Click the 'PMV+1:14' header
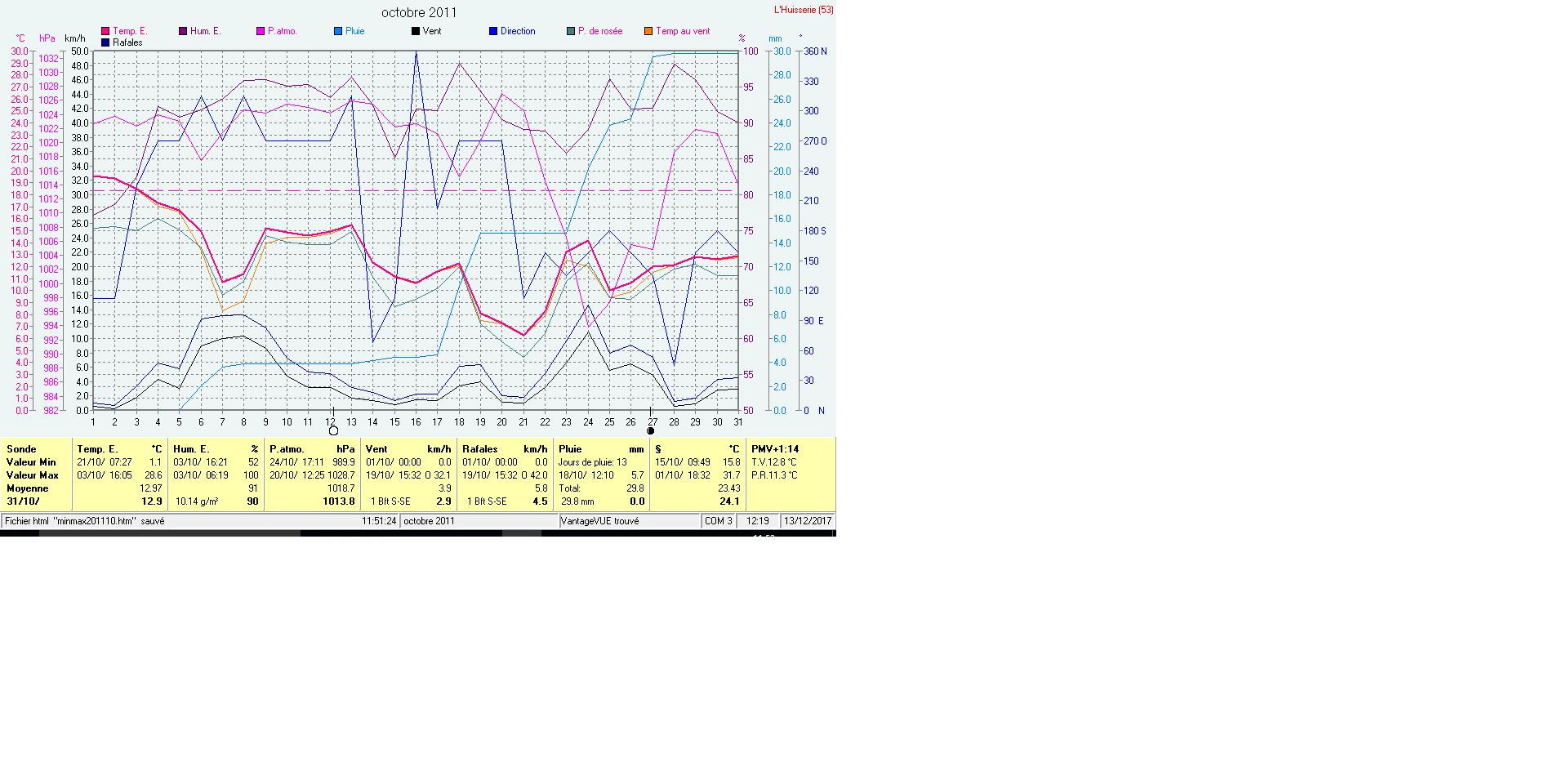This screenshot has height=762, width=1568. click(x=775, y=449)
